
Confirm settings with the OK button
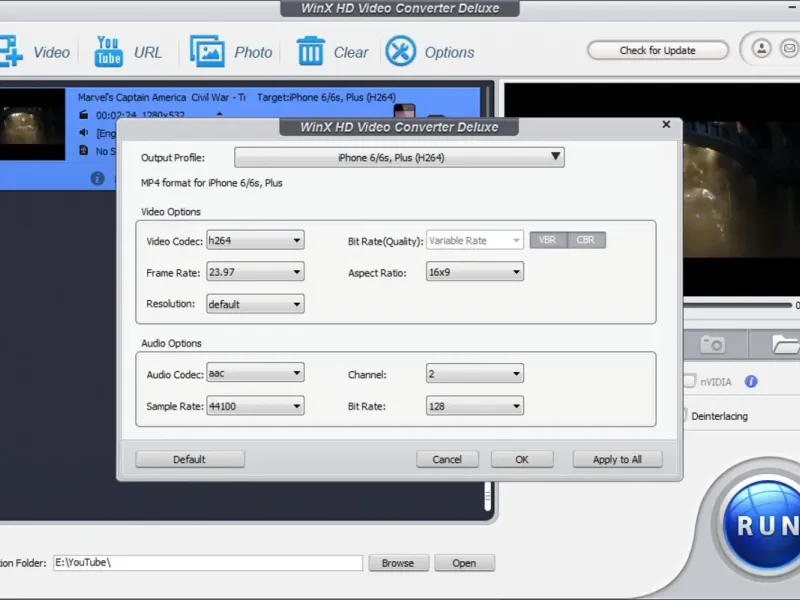point(522,459)
